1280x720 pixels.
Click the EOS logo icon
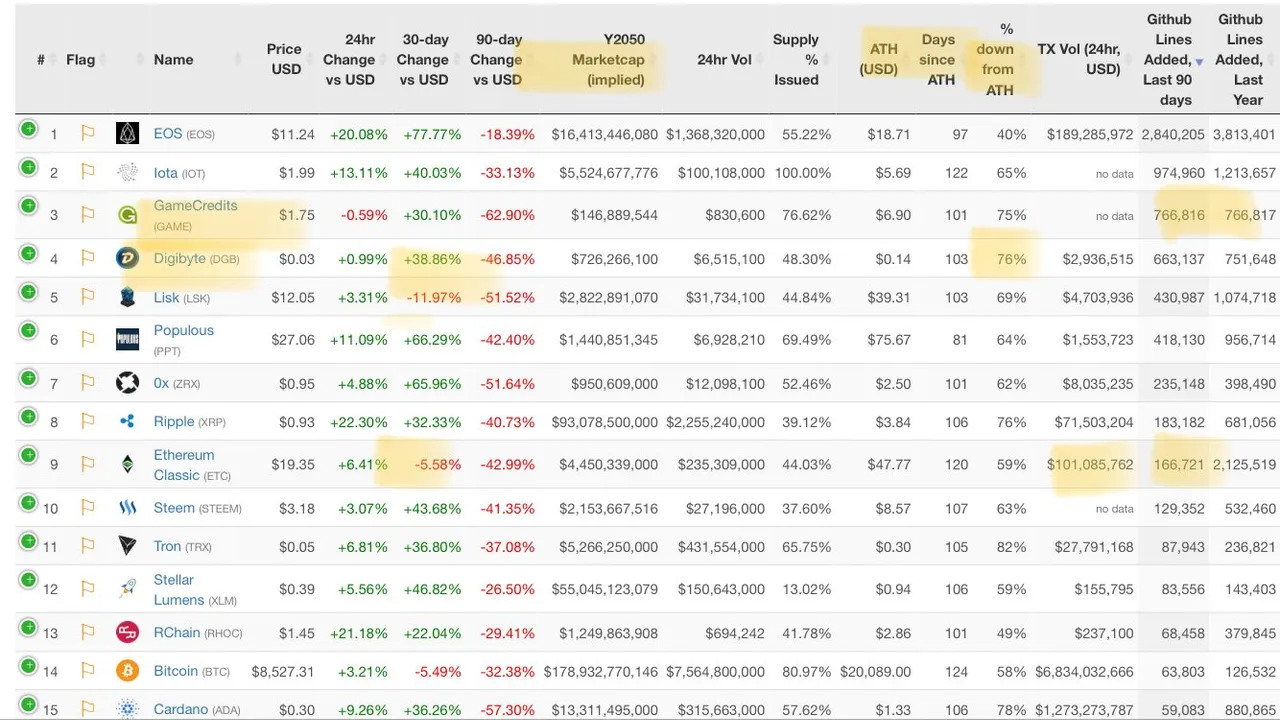(127, 133)
